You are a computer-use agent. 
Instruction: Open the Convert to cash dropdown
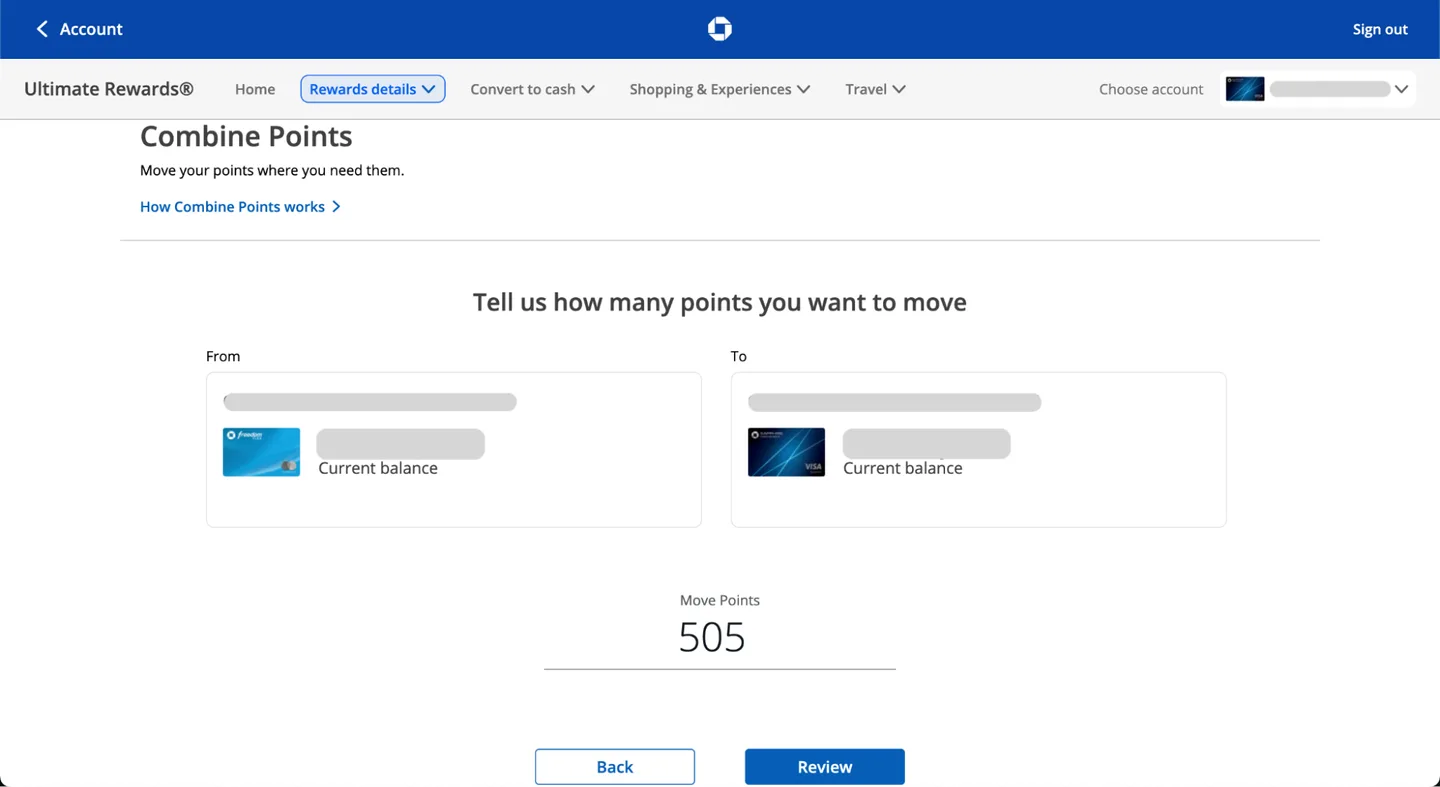532,89
